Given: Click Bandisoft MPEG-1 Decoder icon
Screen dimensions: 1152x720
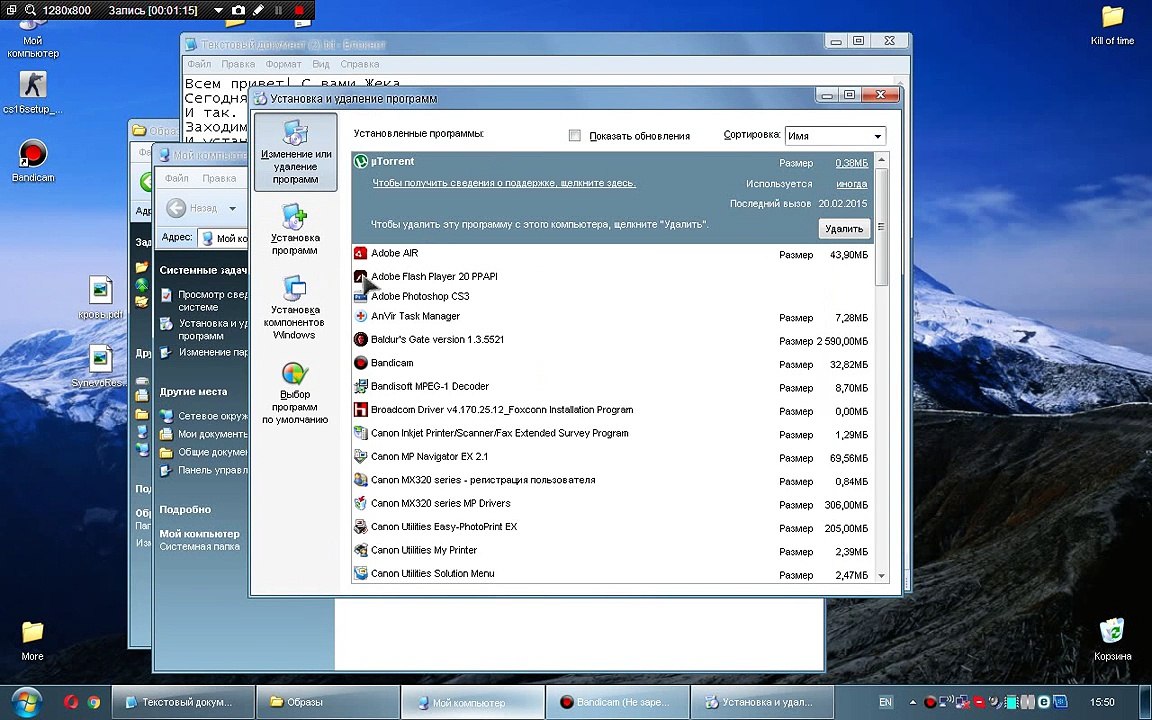Looking at the screenshot, I should [361, 386].
